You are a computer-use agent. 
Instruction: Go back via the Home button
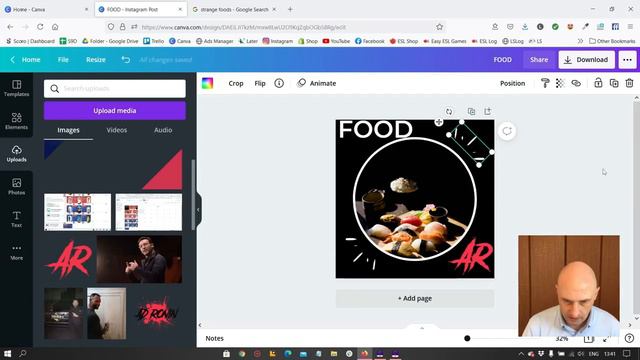pos(25,60)
